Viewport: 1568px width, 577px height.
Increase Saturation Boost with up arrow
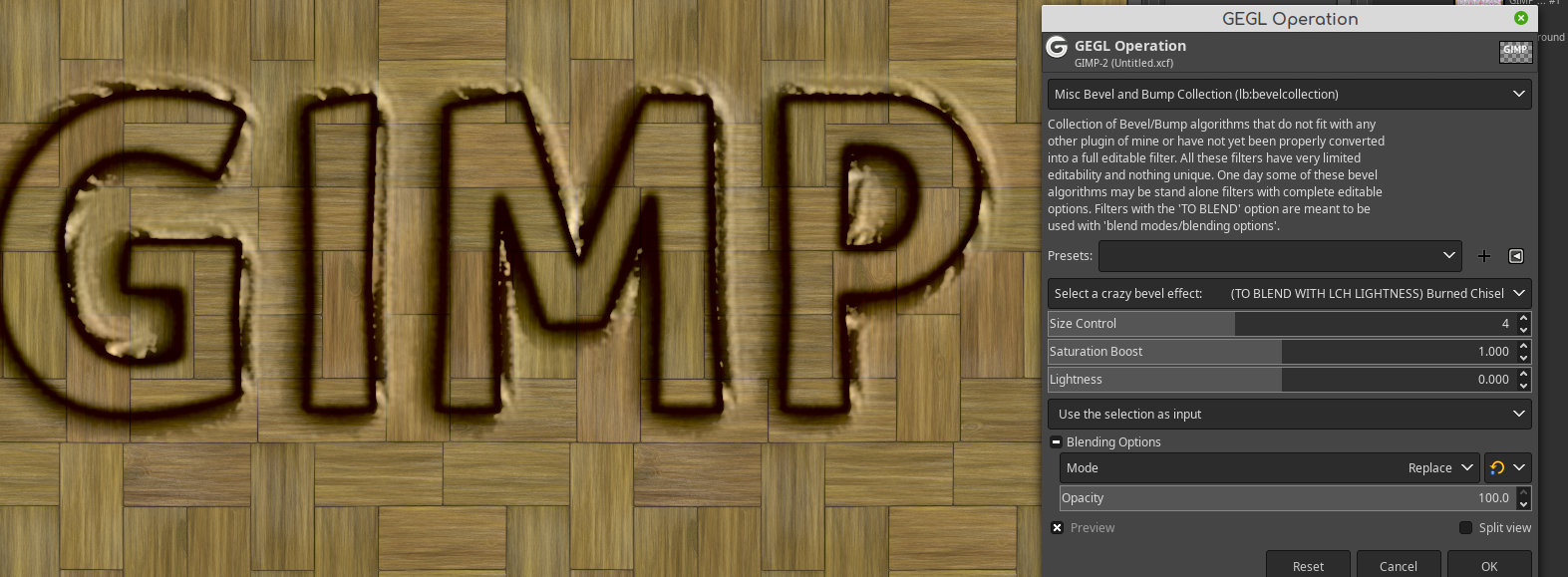(x=1523, y=346)
